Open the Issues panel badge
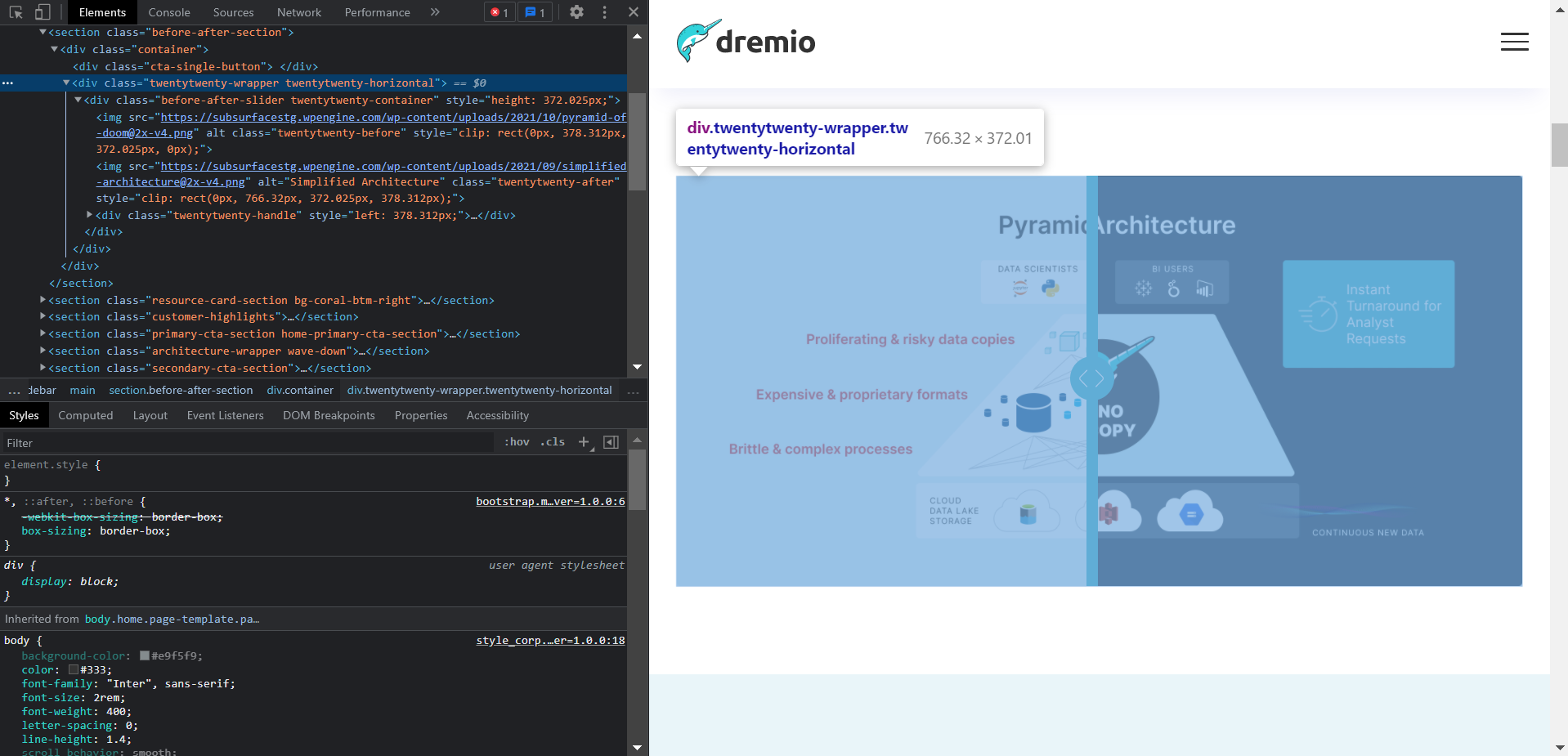Viewport: 1568px width, 756px height. click(x=535, y=12)
